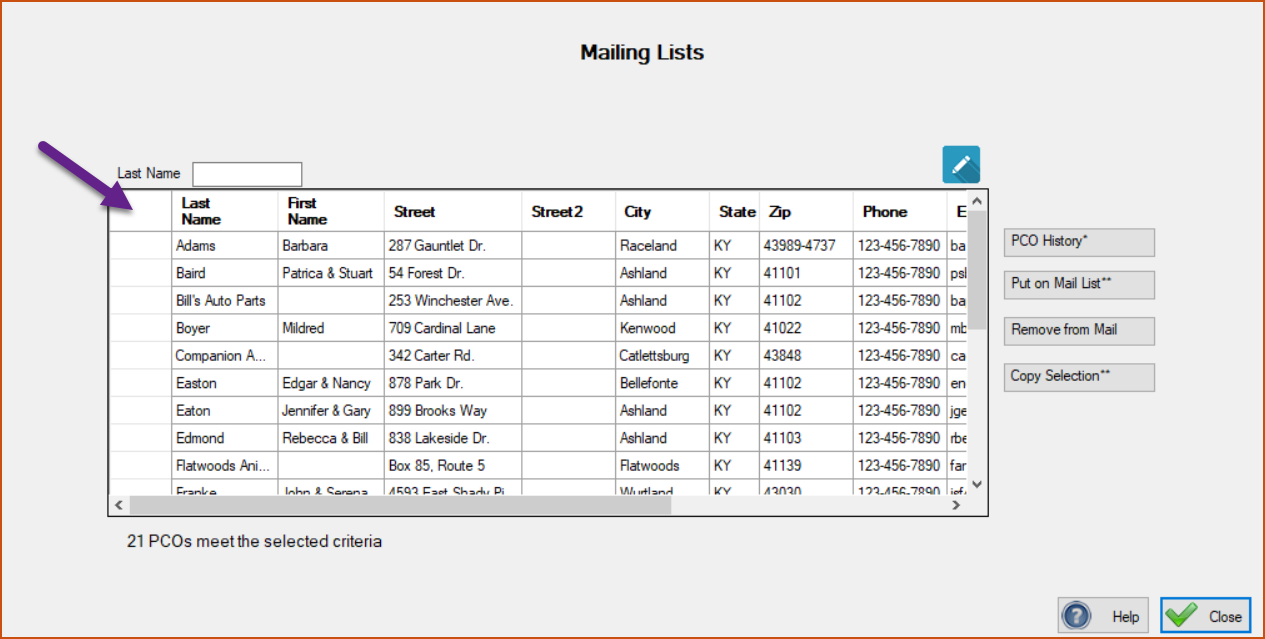
Task: Click the Put on Mail List button
Action: coord(1079,284)
